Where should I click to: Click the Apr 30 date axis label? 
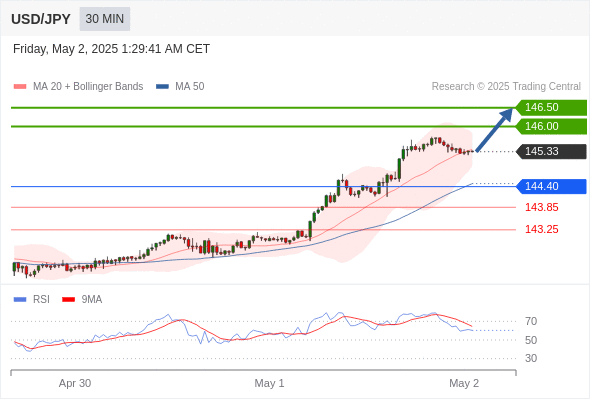(75, 383)
